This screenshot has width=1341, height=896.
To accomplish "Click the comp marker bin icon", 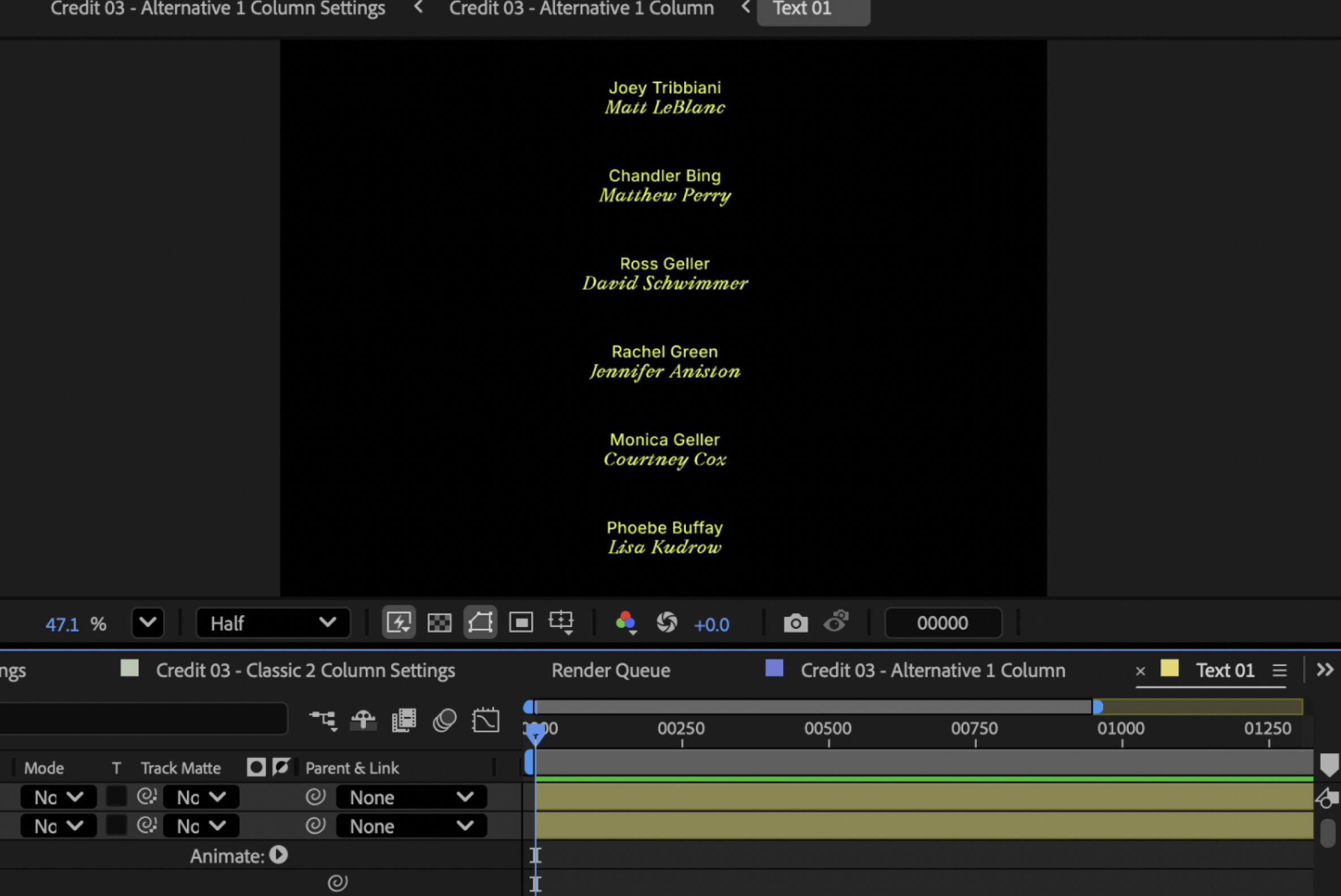I will [x=1329, y=765].
